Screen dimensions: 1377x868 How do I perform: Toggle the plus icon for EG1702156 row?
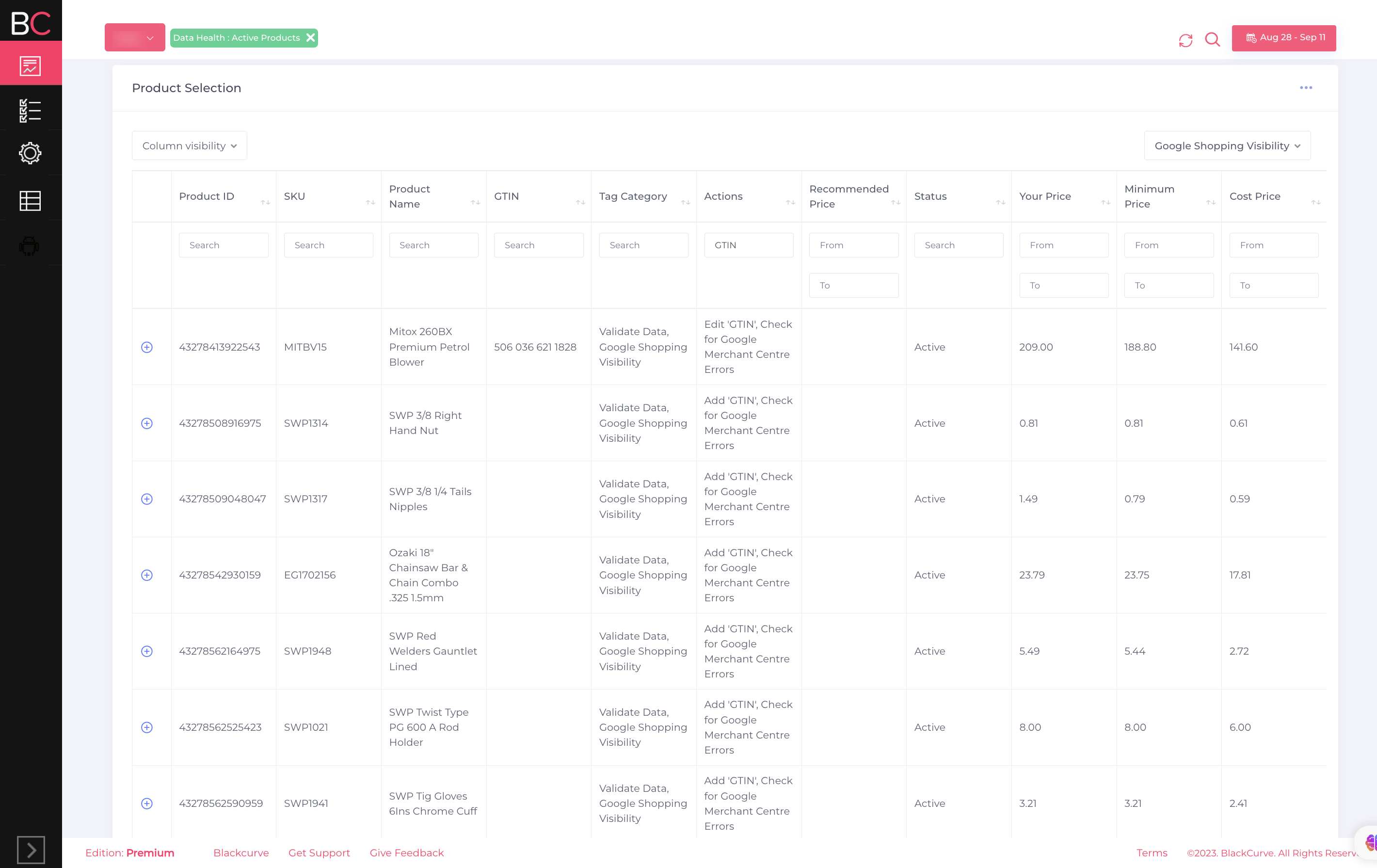pyautogui.click(x=147, y=574)
